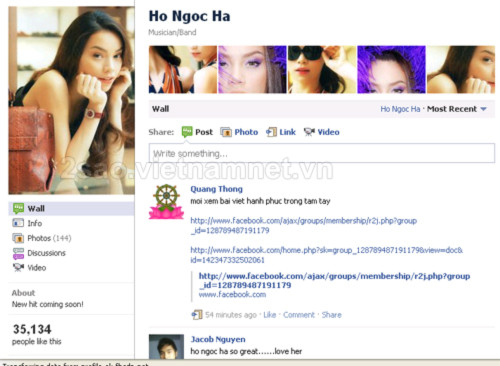This screenshot has height=366, width=500.
Task: Click Quang Thong's lotus wheel avatar
Action: coord(166,202)
